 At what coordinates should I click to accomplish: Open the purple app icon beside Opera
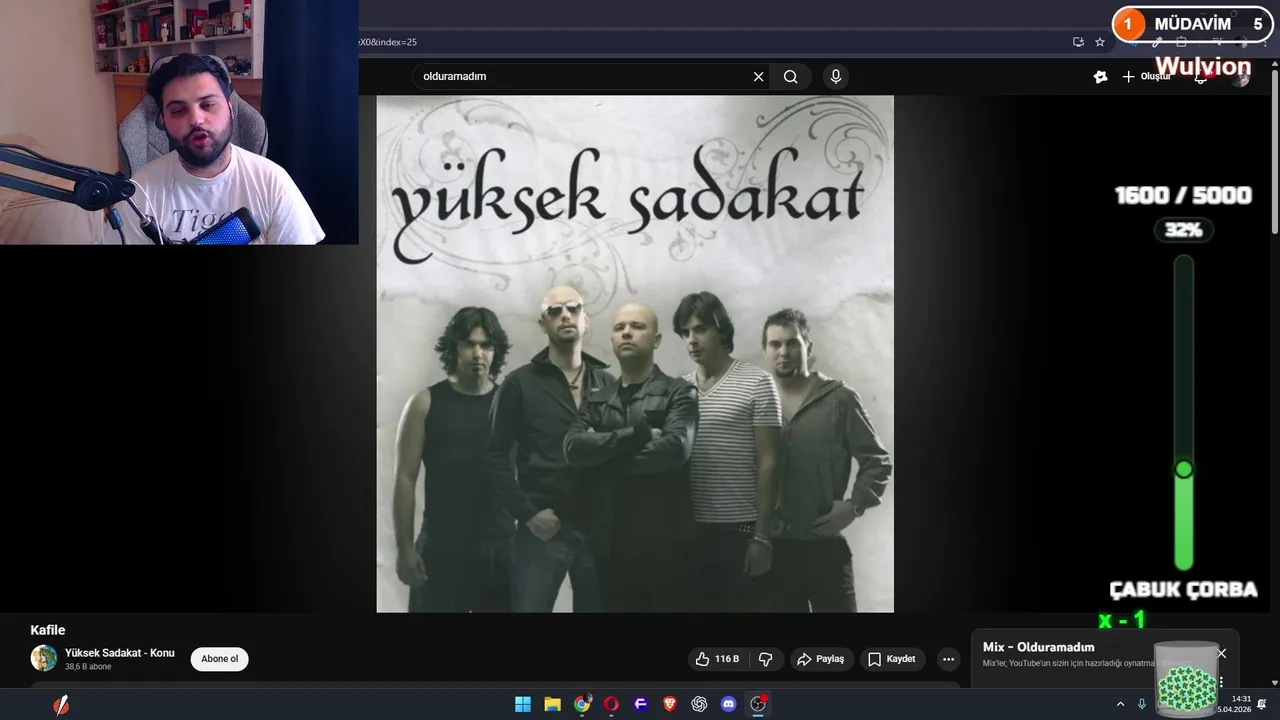(x=641, y=704)
